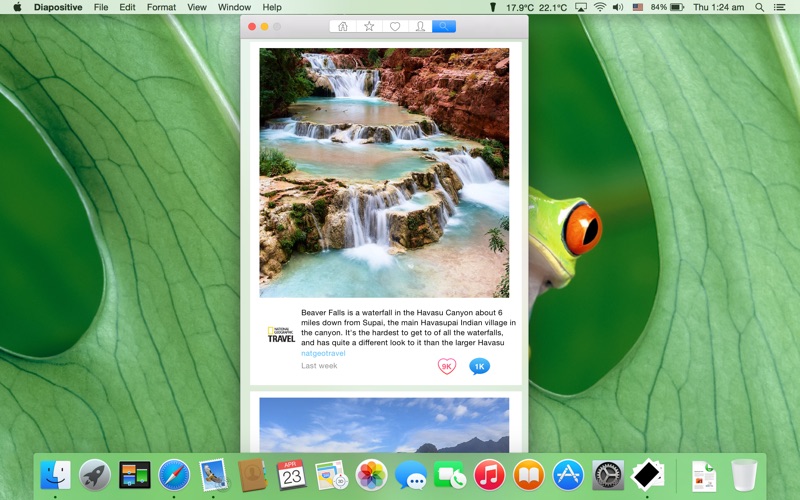800x500 pixels.
Task: Open the Apple menu
Action: tap(17, 7)
